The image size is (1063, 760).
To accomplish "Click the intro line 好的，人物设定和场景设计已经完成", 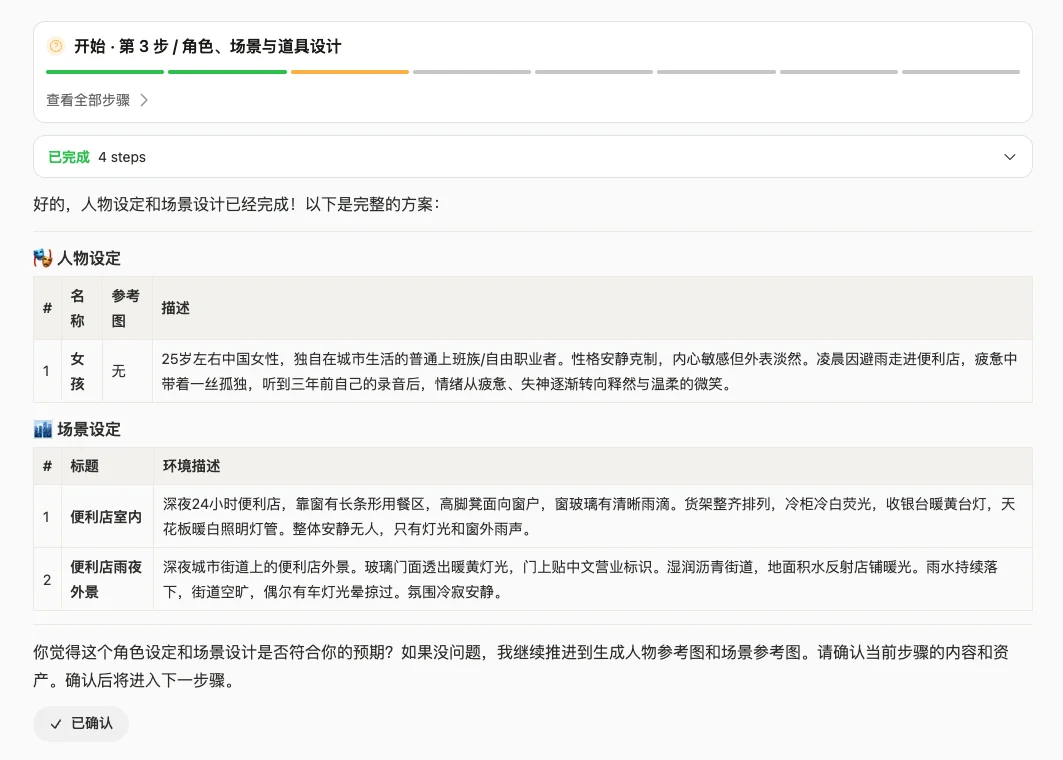I will click(237, 204).
